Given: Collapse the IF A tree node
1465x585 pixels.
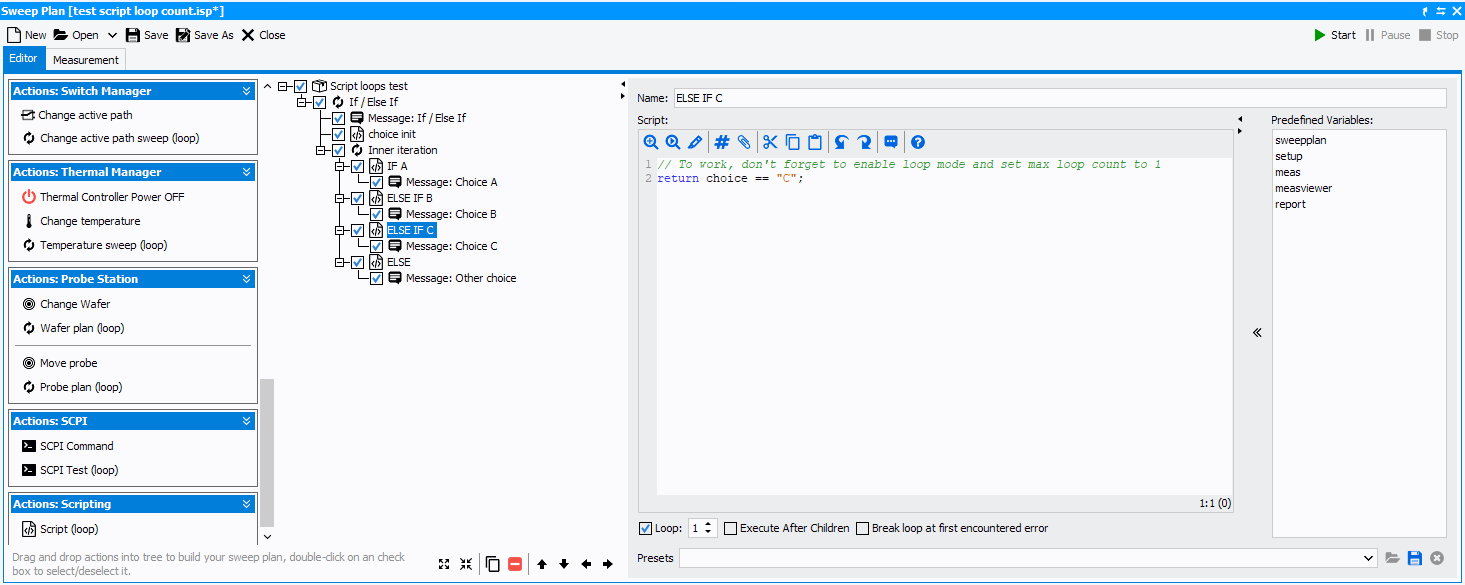Looking at the screenshot, I should pos(341,166).
